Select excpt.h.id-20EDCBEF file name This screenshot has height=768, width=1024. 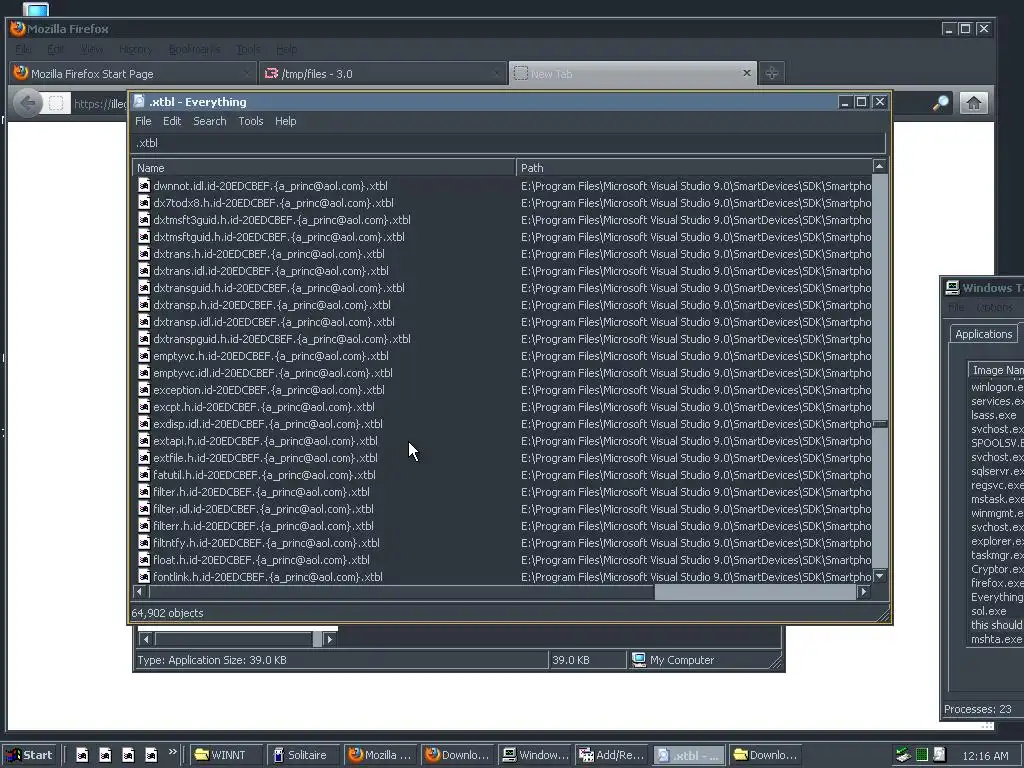click(264, 407)
